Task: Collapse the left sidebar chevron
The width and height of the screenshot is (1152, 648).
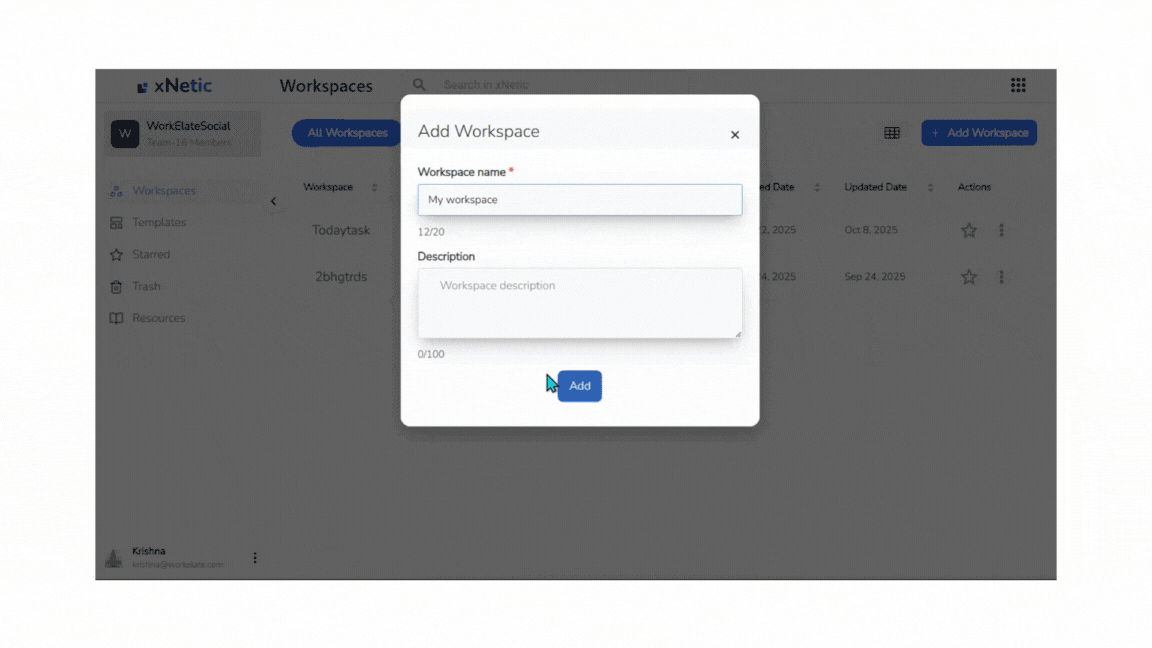Action: (x=273, y=201)
